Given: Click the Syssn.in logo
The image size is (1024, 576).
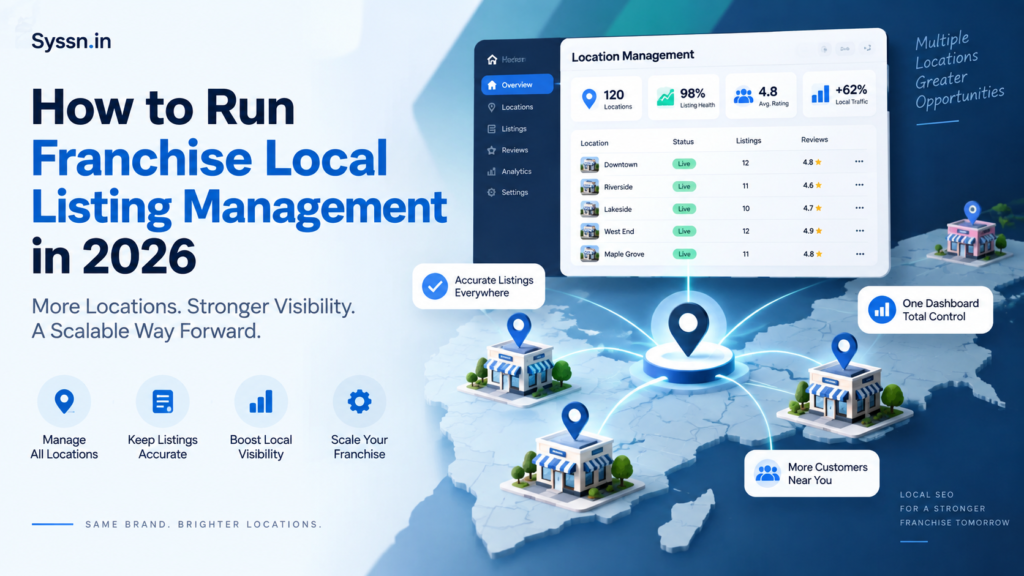Looking at the screenshot, I should tap(71, 41).
